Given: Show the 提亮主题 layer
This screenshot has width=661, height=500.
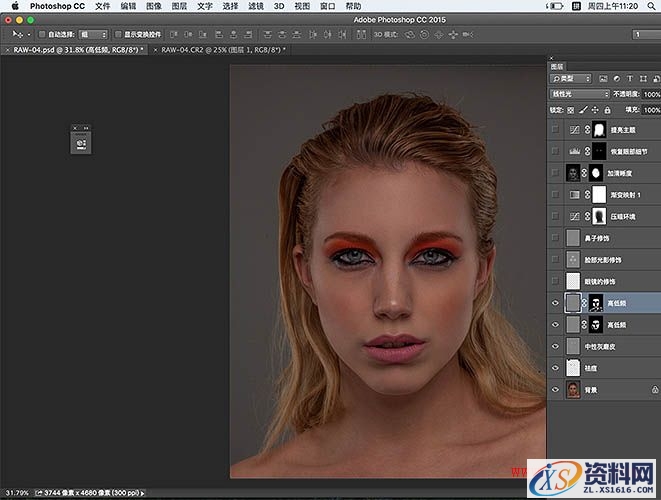Looking at the screenshot, I should (556, 129).
